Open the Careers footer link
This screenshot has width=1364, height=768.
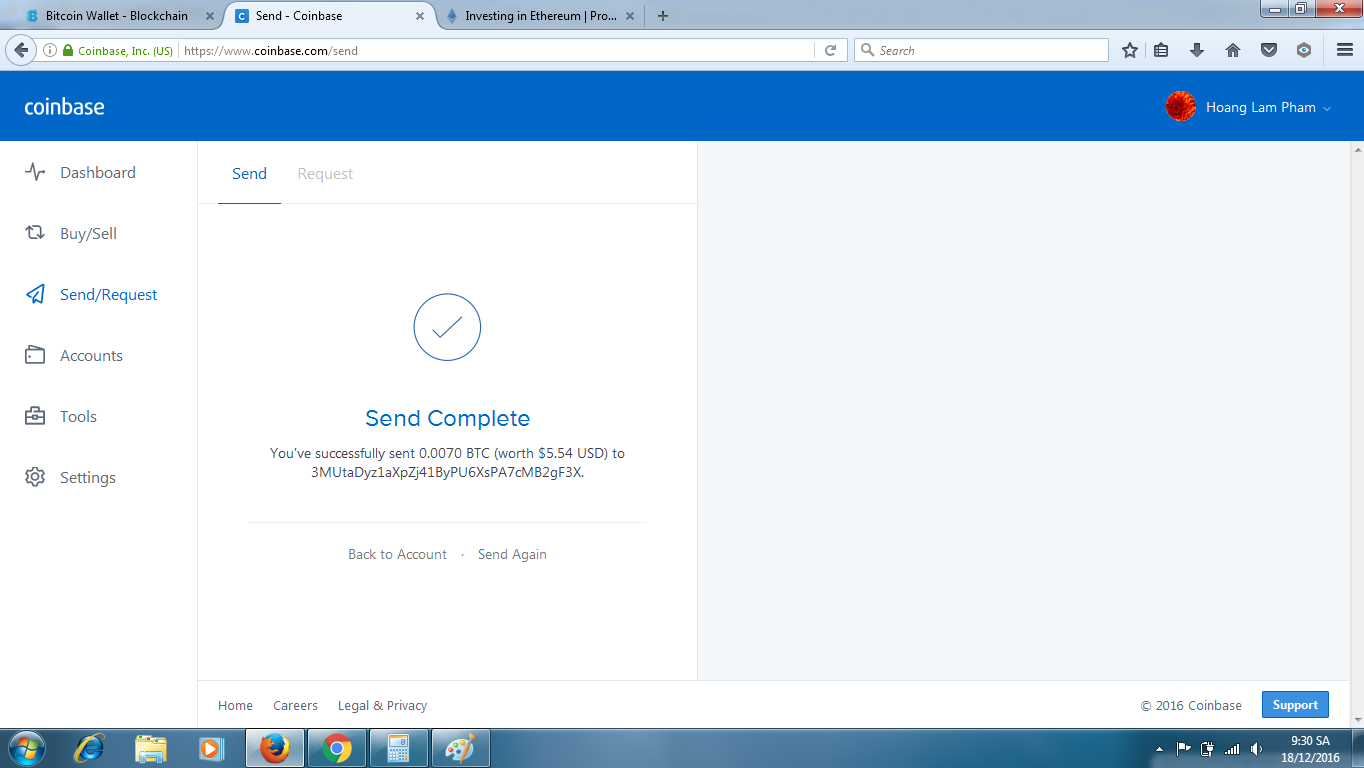(295, 705)
